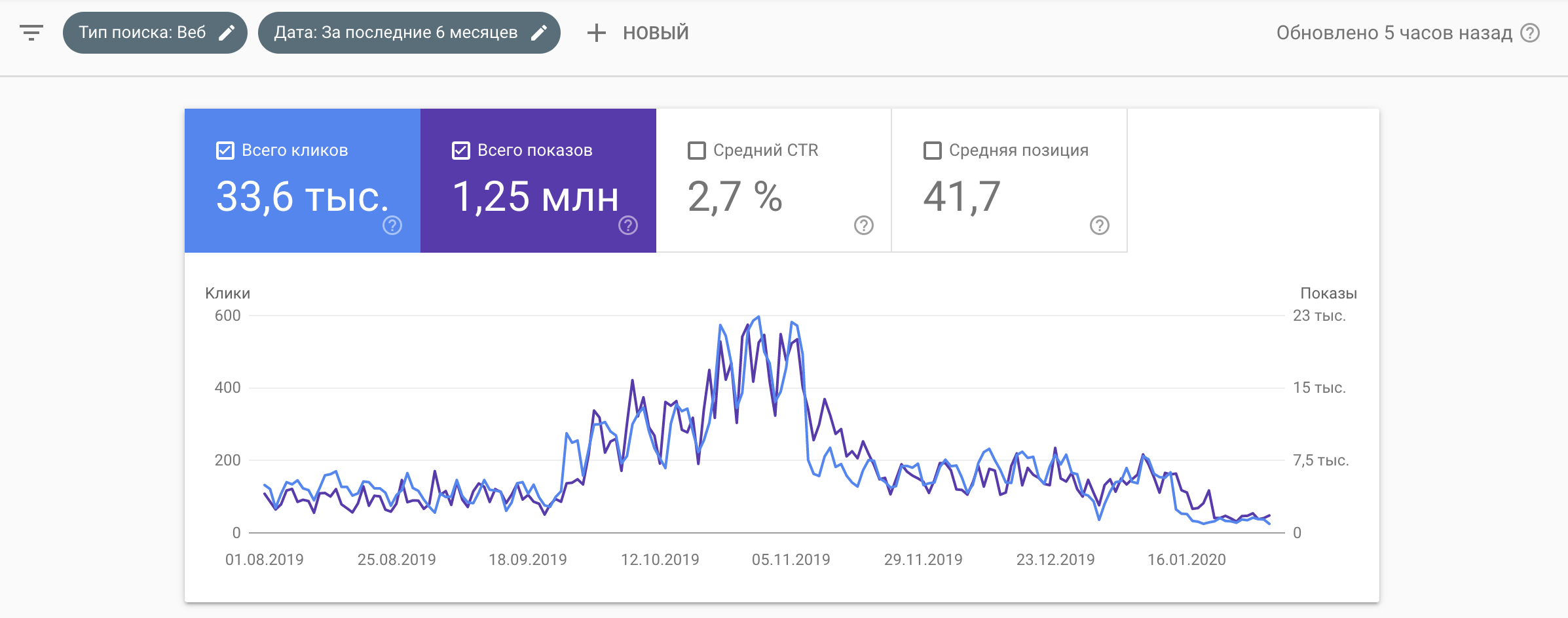Edit the search type pencil icon
1568x618 pixels.
[x=227, y=33]
